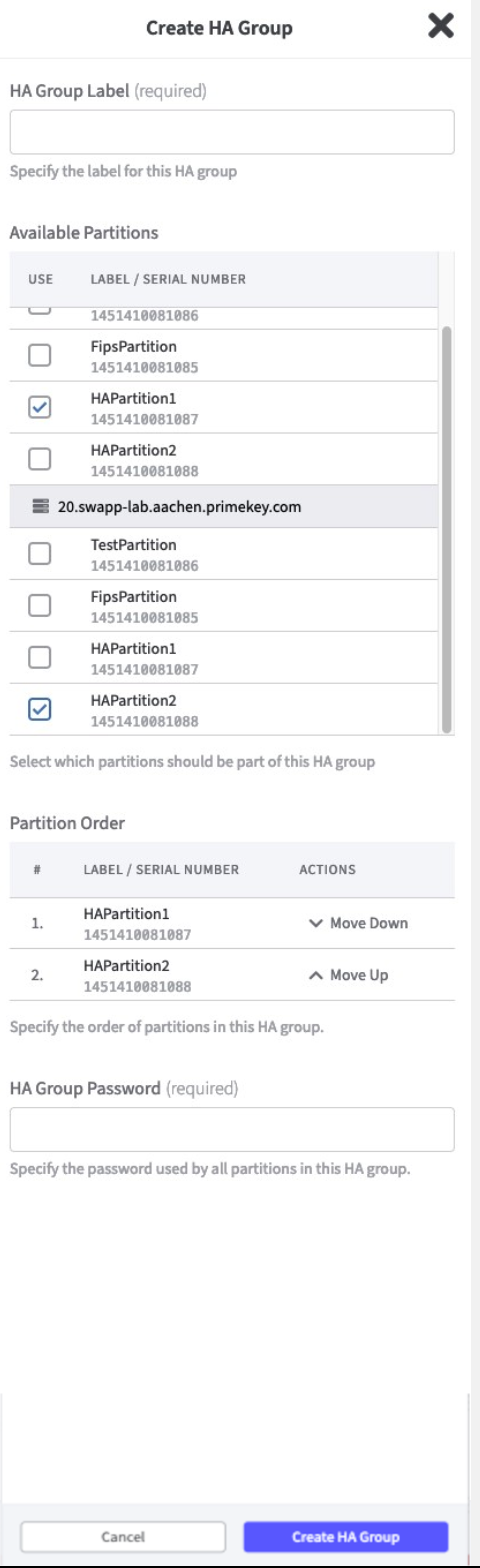Click Move Down for HAPartition1

359,923
